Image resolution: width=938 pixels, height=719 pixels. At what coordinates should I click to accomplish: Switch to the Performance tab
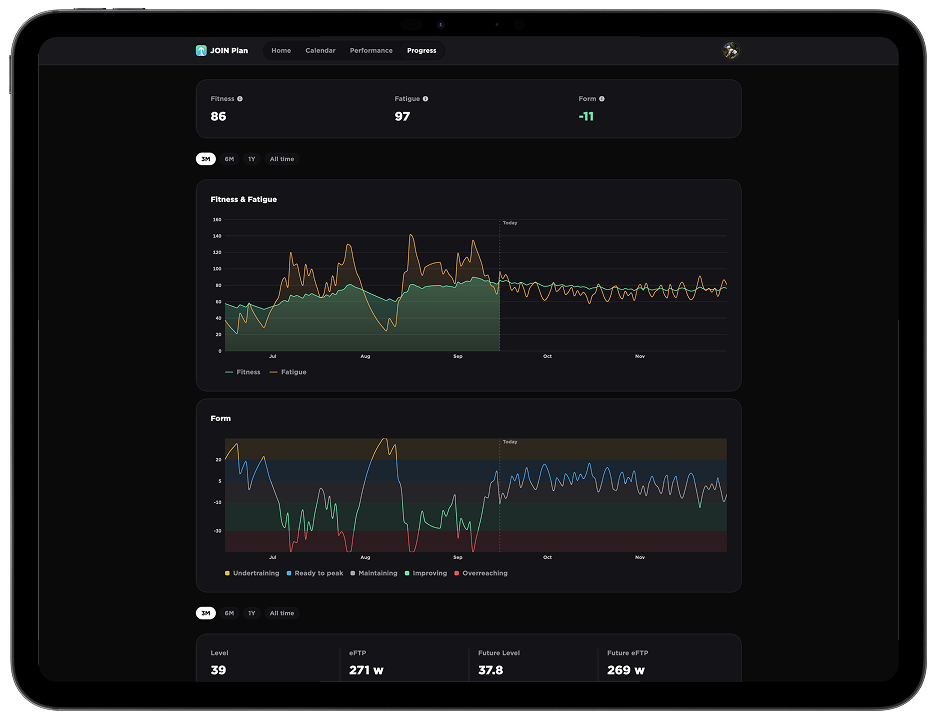click(x=371, y=51)
